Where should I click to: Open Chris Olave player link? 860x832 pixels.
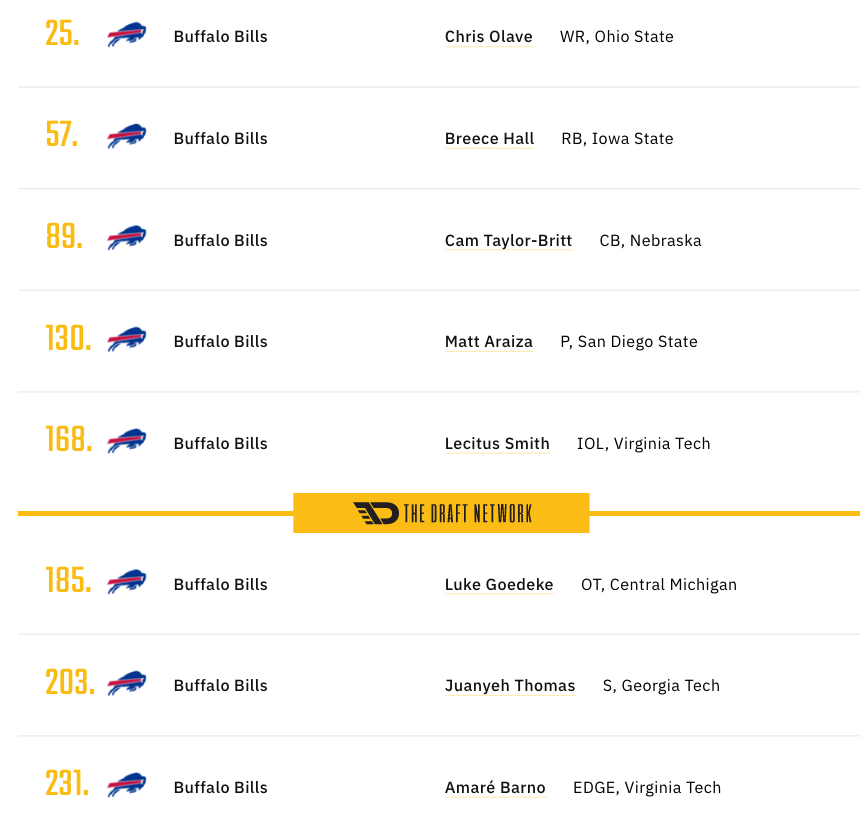(489, 37)
